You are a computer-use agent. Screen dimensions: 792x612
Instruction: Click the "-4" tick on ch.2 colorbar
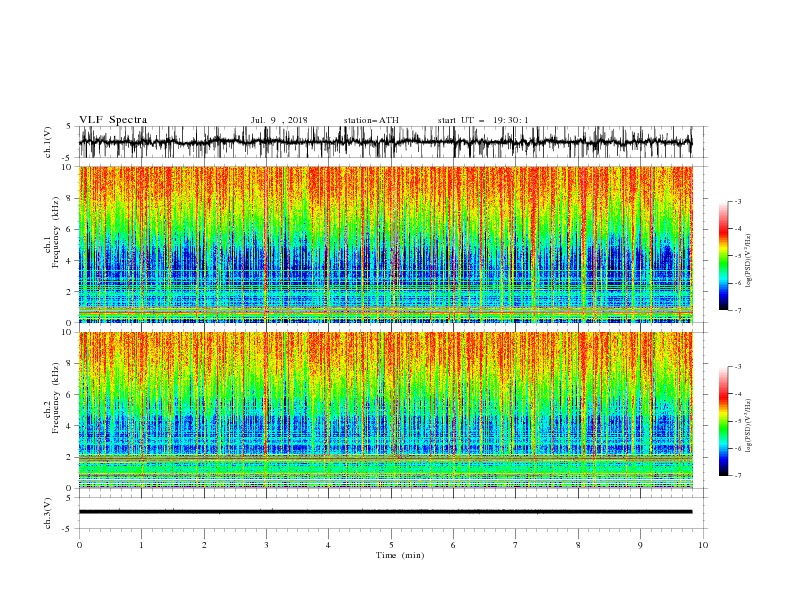click(x=738, y=394)
